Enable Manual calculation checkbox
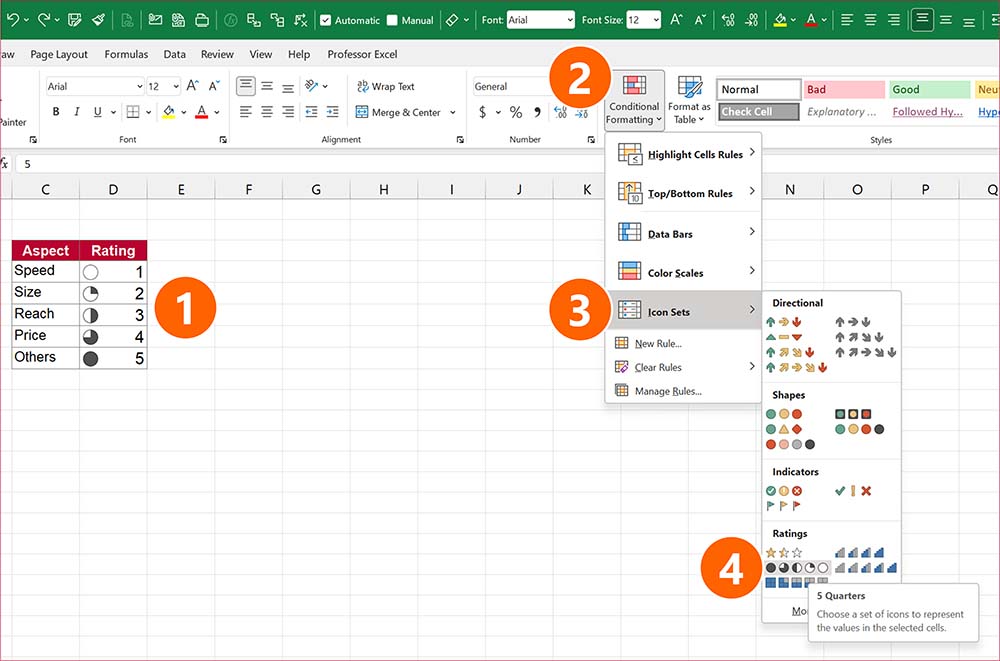 pos(391,18)
